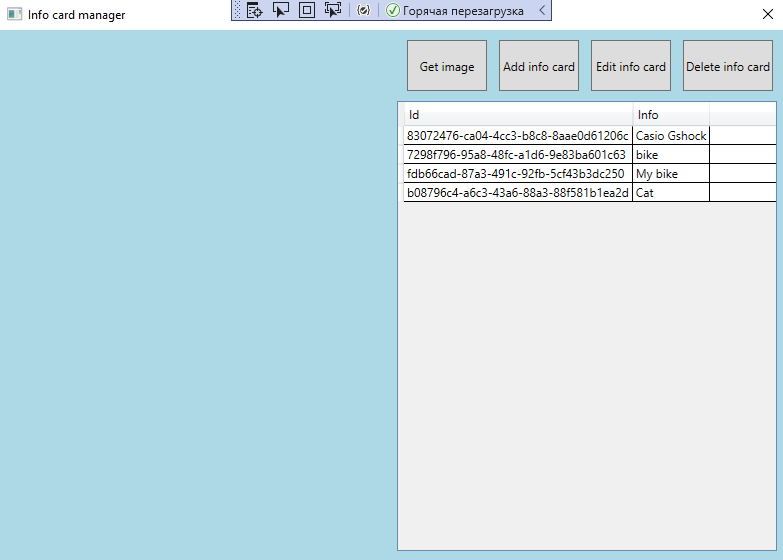Toggle the track focused element icon

[333, 10]
